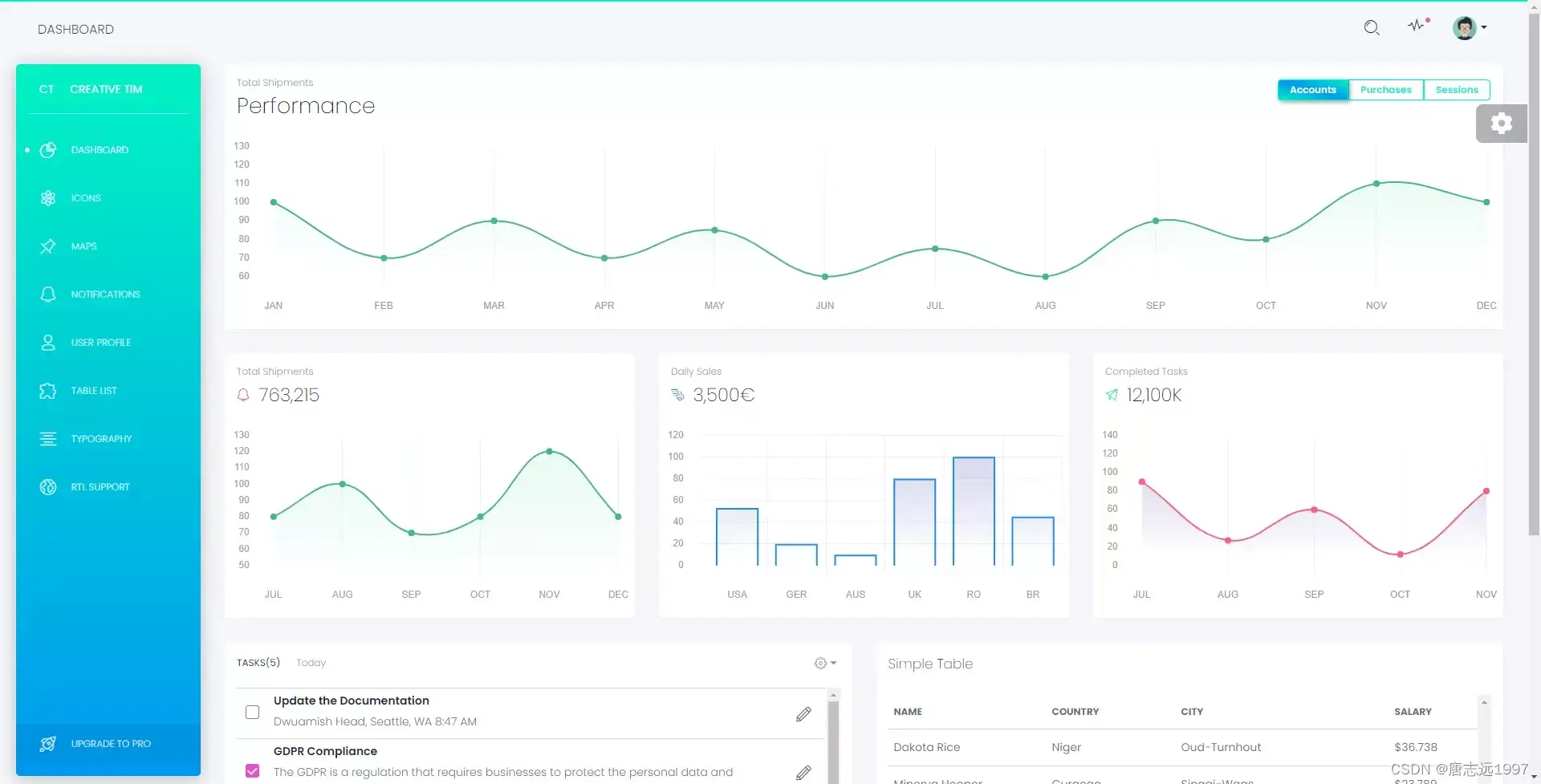Click the simple table scrollbar up arrow

pyautogui.click(x=1484, y=703)
